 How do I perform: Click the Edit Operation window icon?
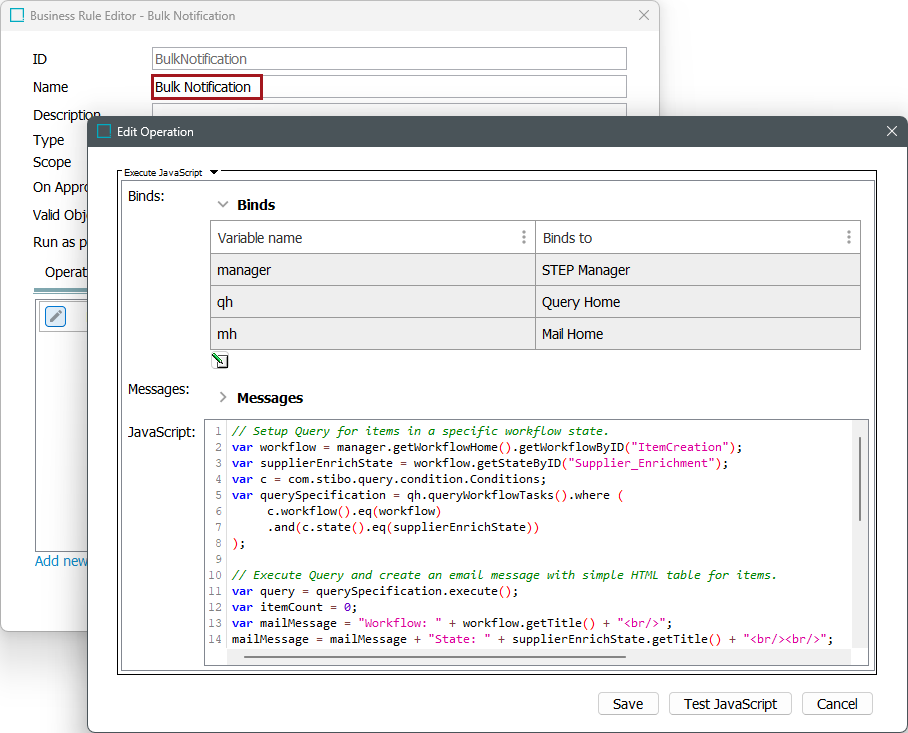click(x=104, y=131)
